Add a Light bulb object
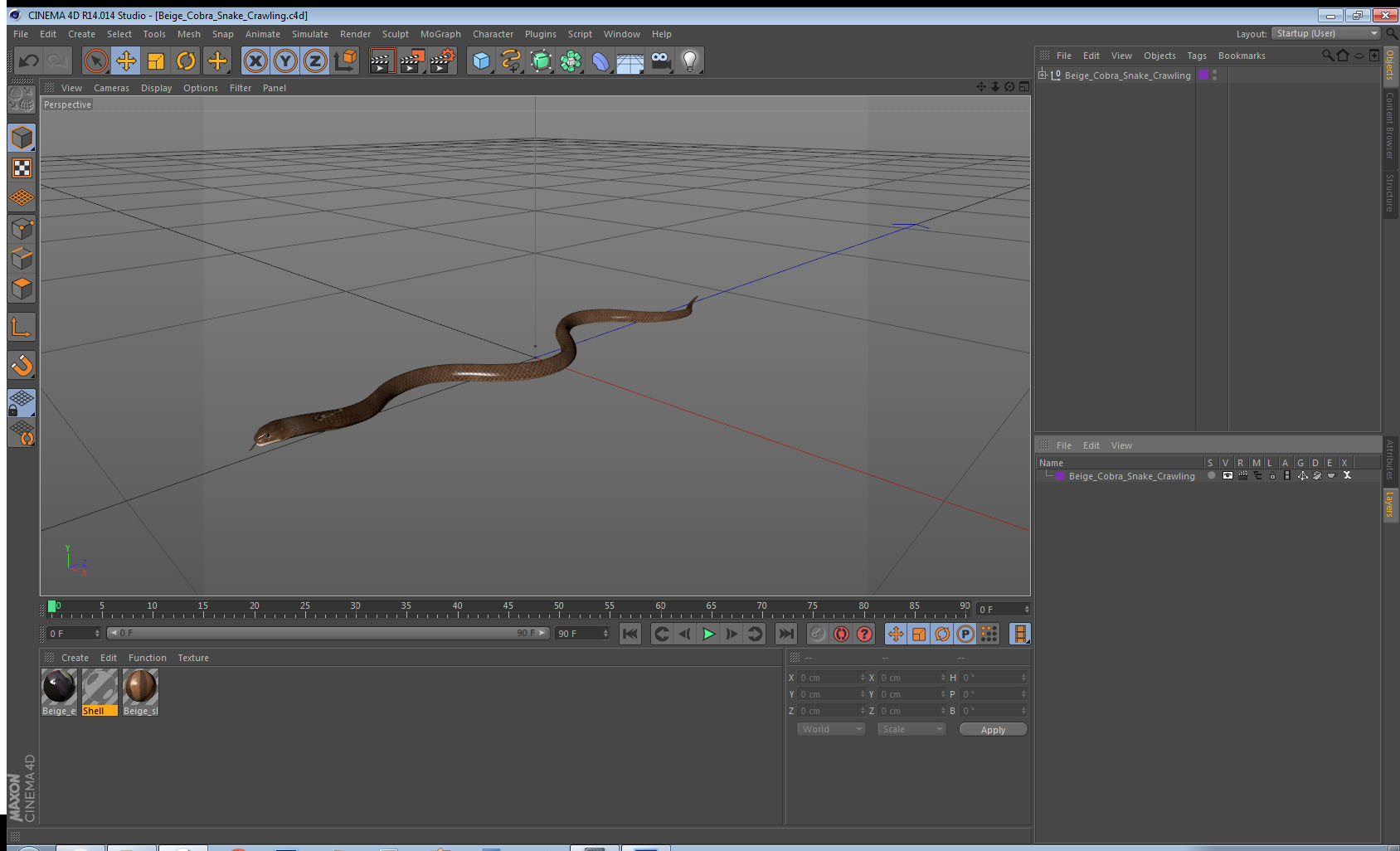 tap(690, 61)
